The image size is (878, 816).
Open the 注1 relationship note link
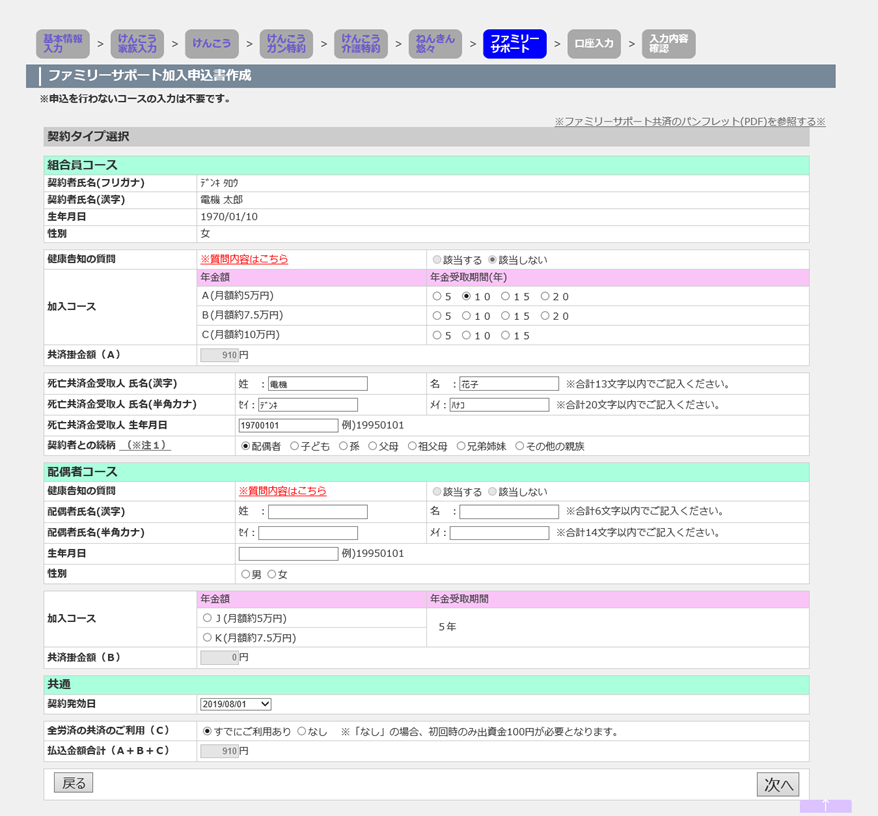click(x=145, y=446)
